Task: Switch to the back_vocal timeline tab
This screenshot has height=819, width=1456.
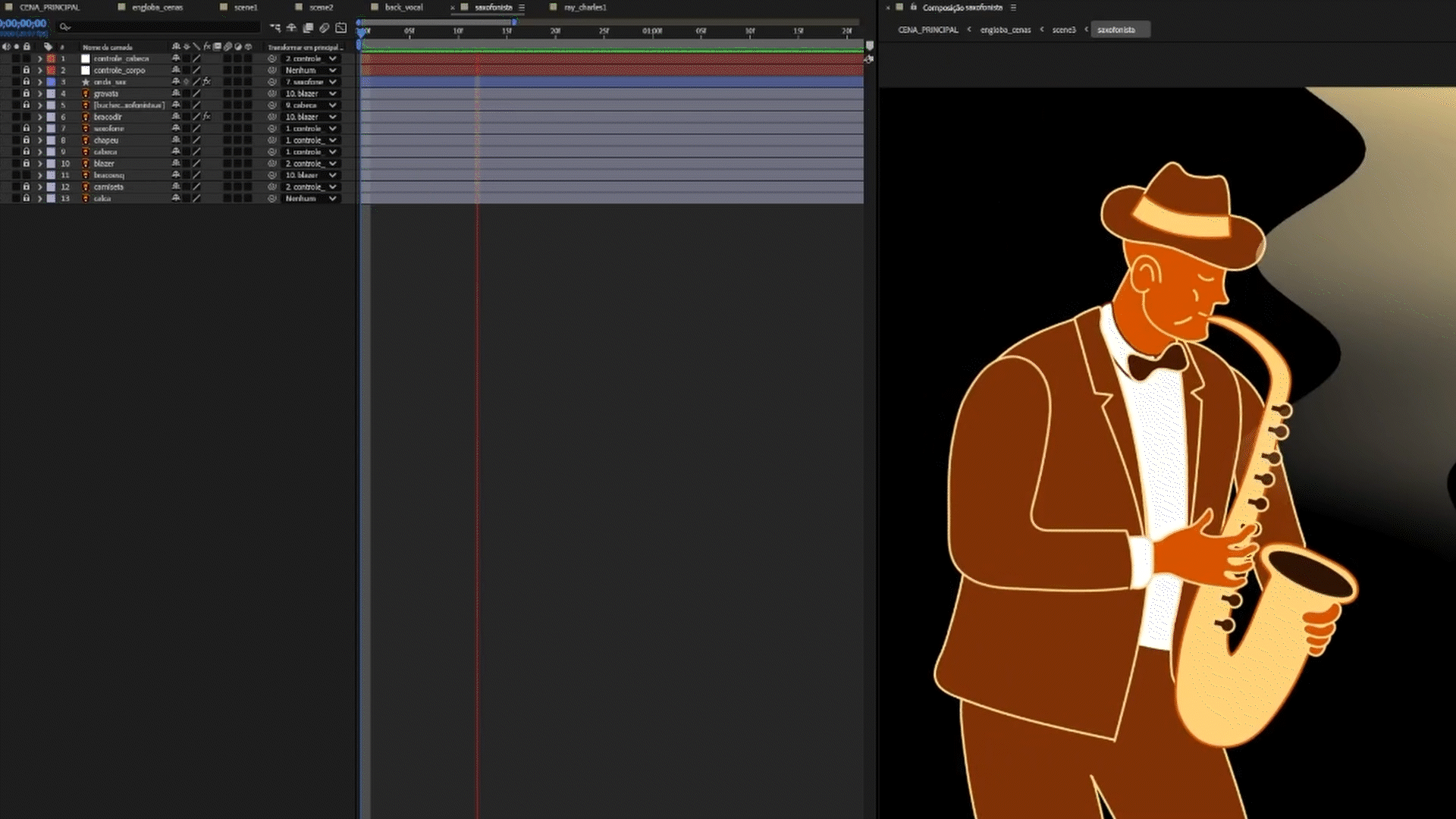Action: point(403,8)
